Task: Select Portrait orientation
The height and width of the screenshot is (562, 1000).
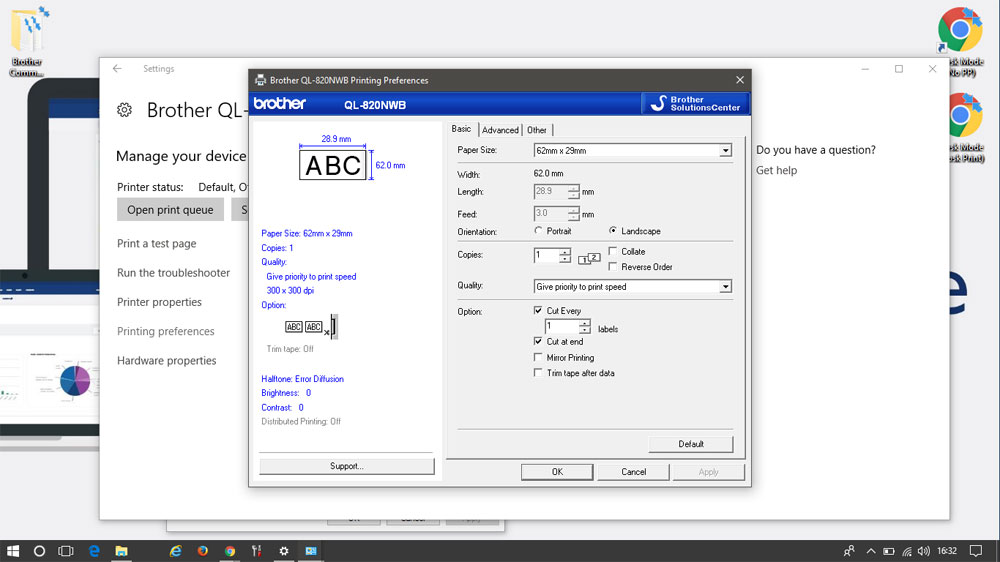Action: coord(538,231)
